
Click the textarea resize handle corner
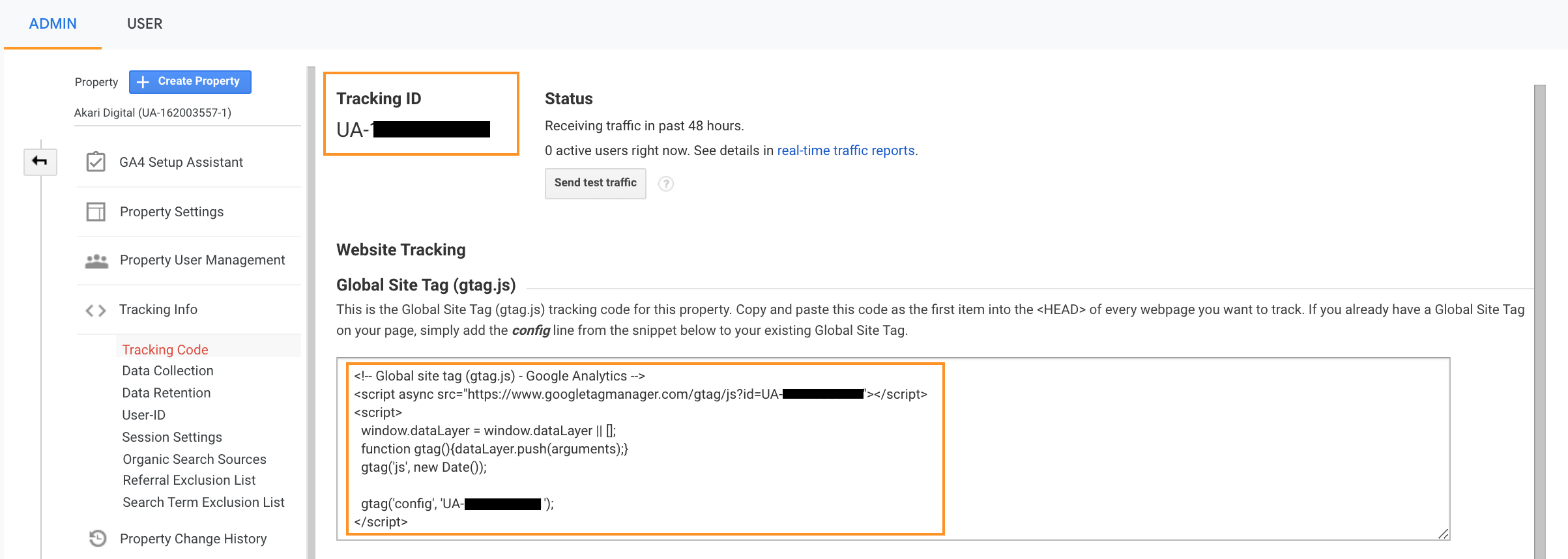[x=1444, y=534]
